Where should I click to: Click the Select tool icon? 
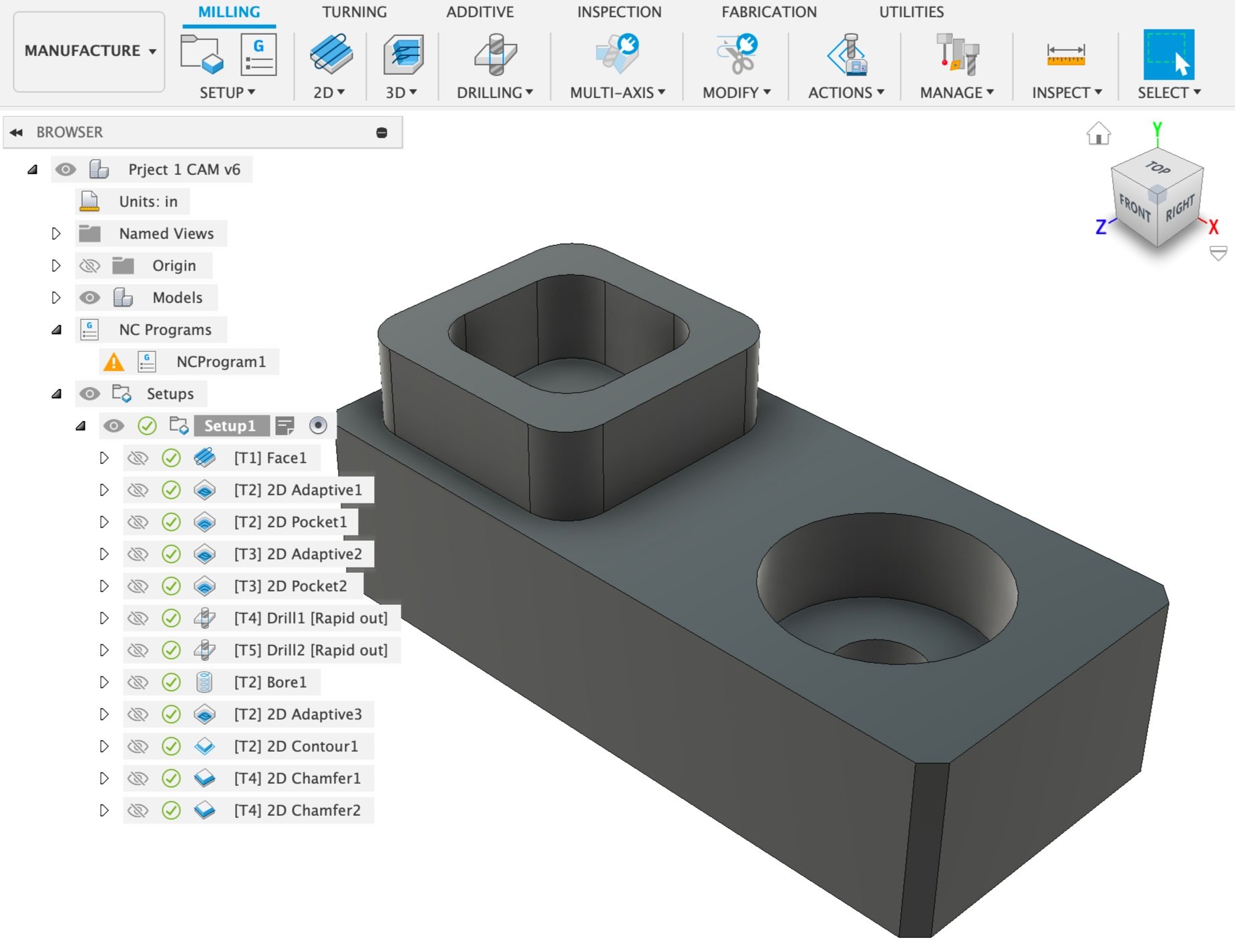[x=1169, y=54]
